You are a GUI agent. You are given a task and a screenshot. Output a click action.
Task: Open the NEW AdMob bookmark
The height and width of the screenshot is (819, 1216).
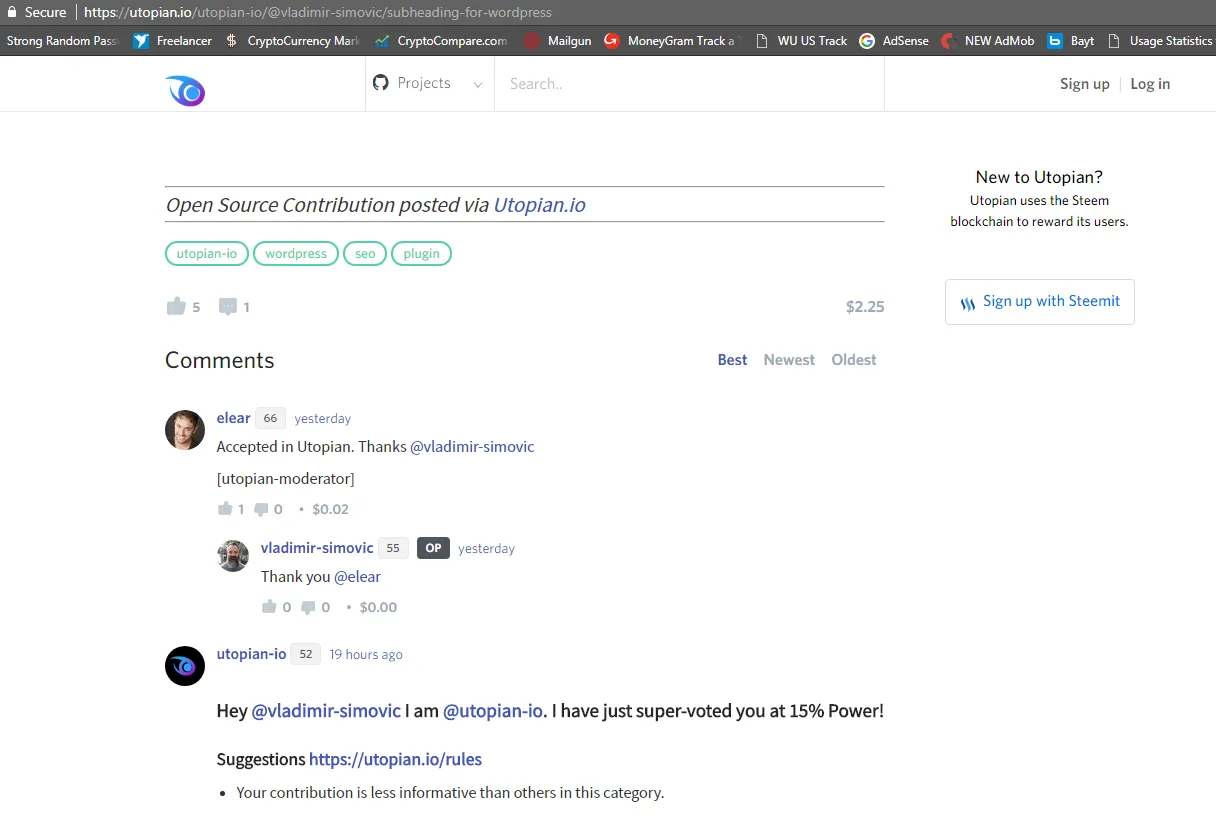tap(988, 41)
